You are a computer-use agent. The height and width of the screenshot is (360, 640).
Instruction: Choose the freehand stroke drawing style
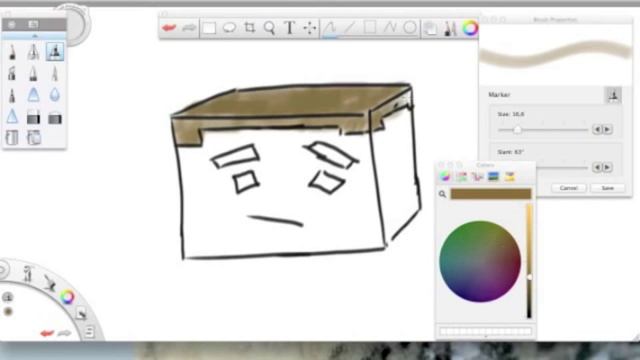coord(330,28)
